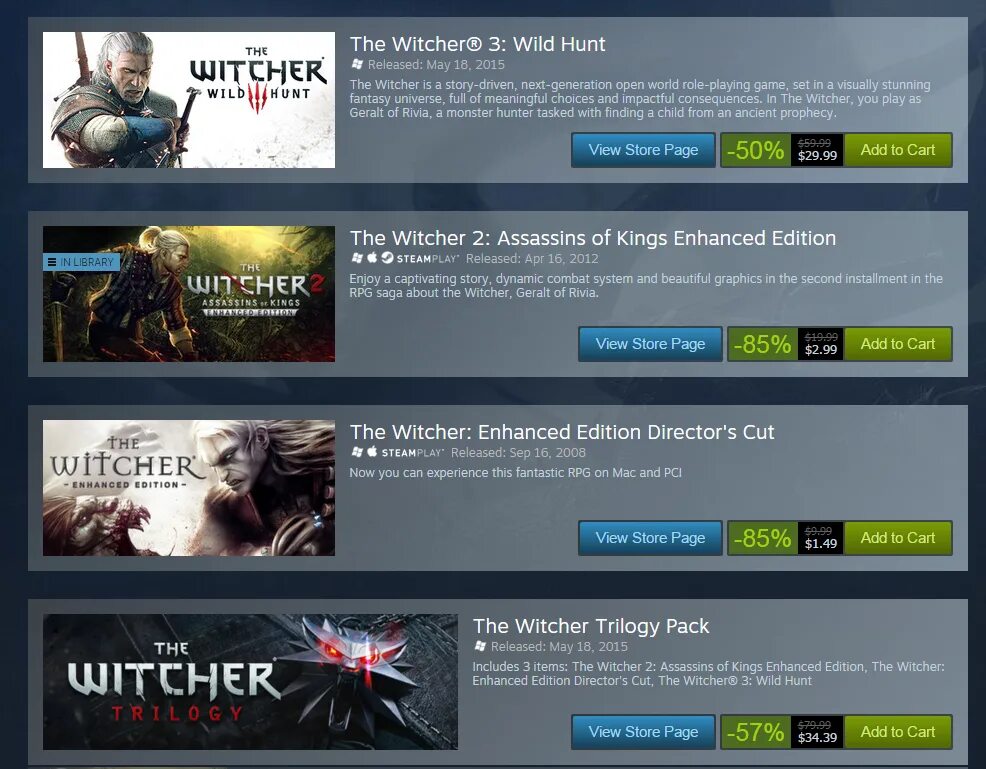Click the In Library badge on Witcher 2 image
This screenshot has height=769, width=986.
(x=81, y=262)
